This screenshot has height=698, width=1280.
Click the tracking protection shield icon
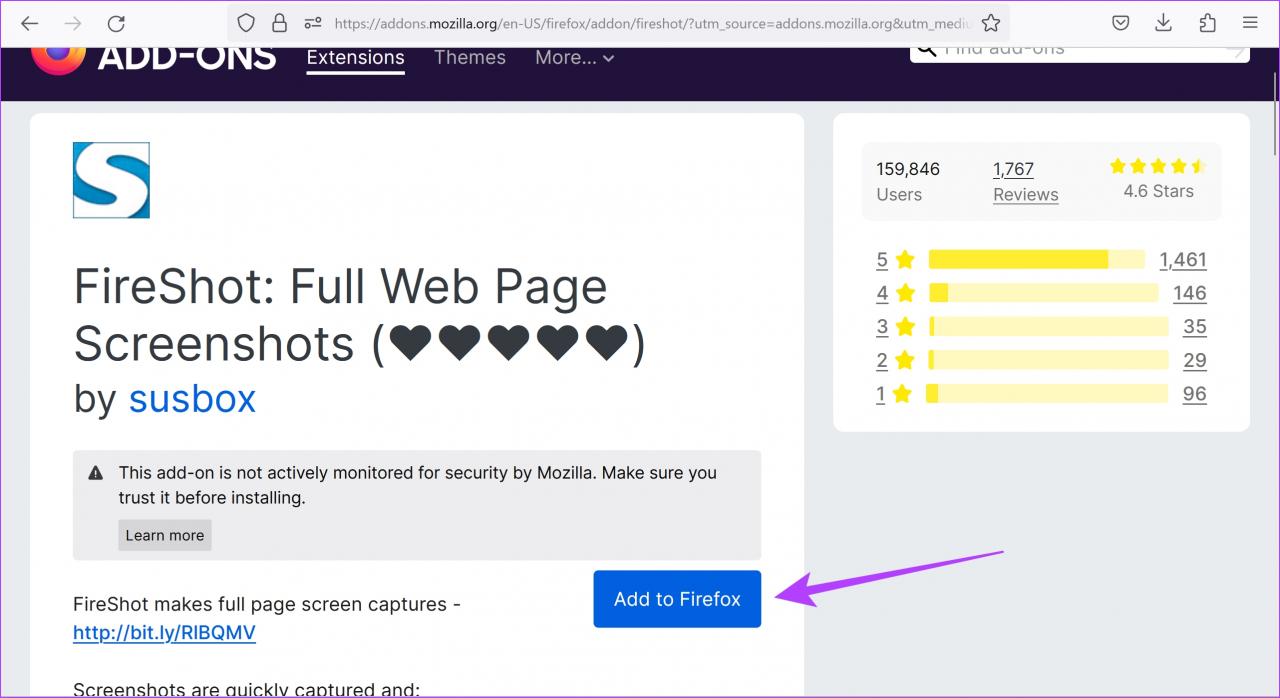[x=246, y=23]
